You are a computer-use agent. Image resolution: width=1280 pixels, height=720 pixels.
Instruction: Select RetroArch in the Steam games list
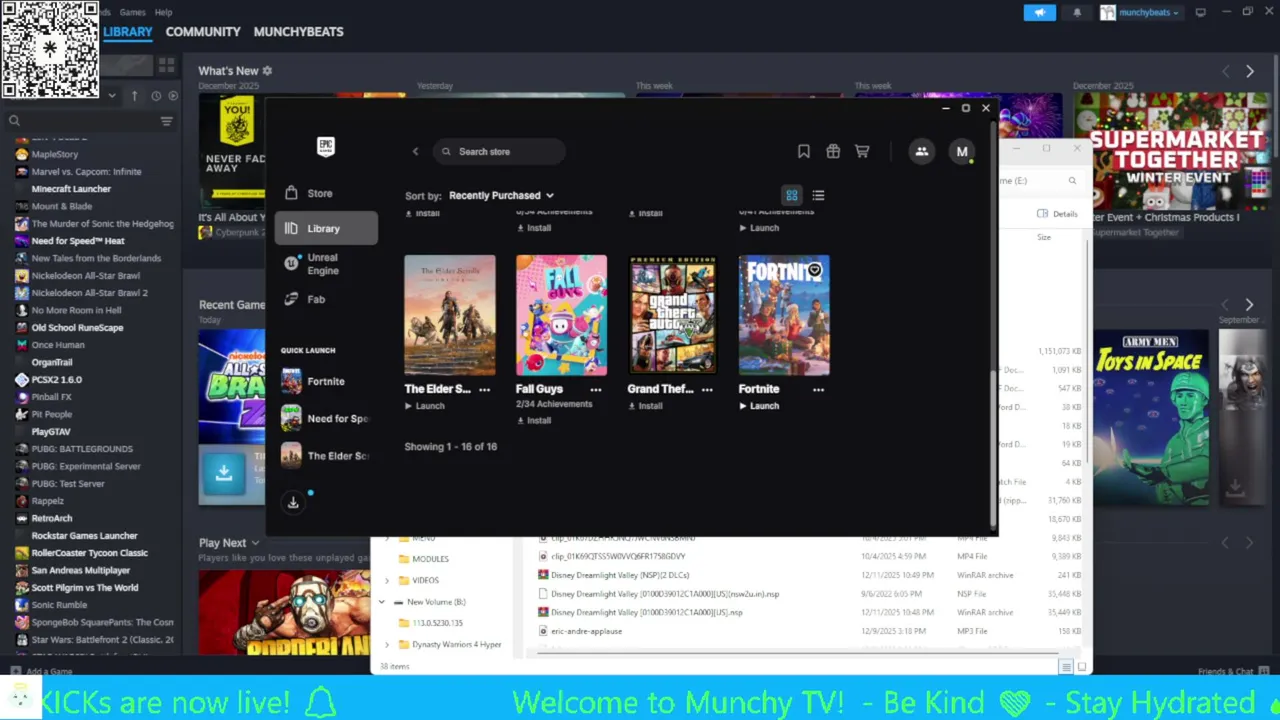coord(52,518)
